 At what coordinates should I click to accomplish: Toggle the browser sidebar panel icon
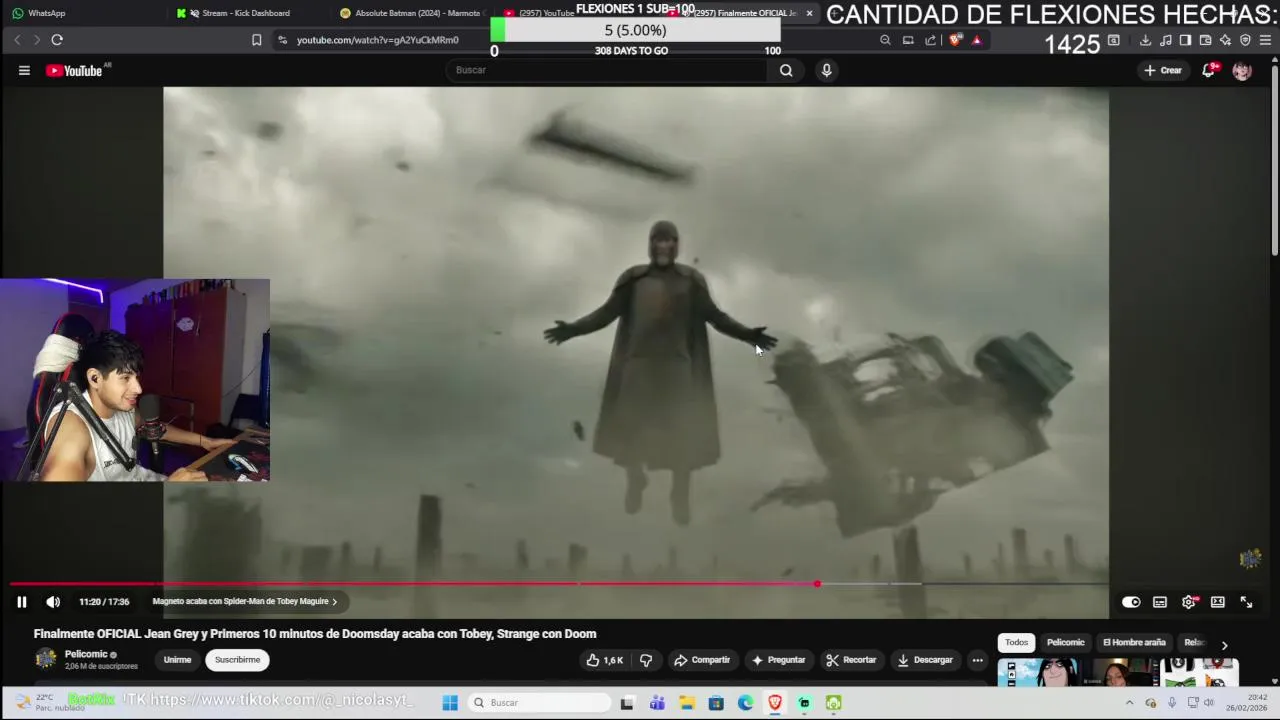pos(1185,40)
